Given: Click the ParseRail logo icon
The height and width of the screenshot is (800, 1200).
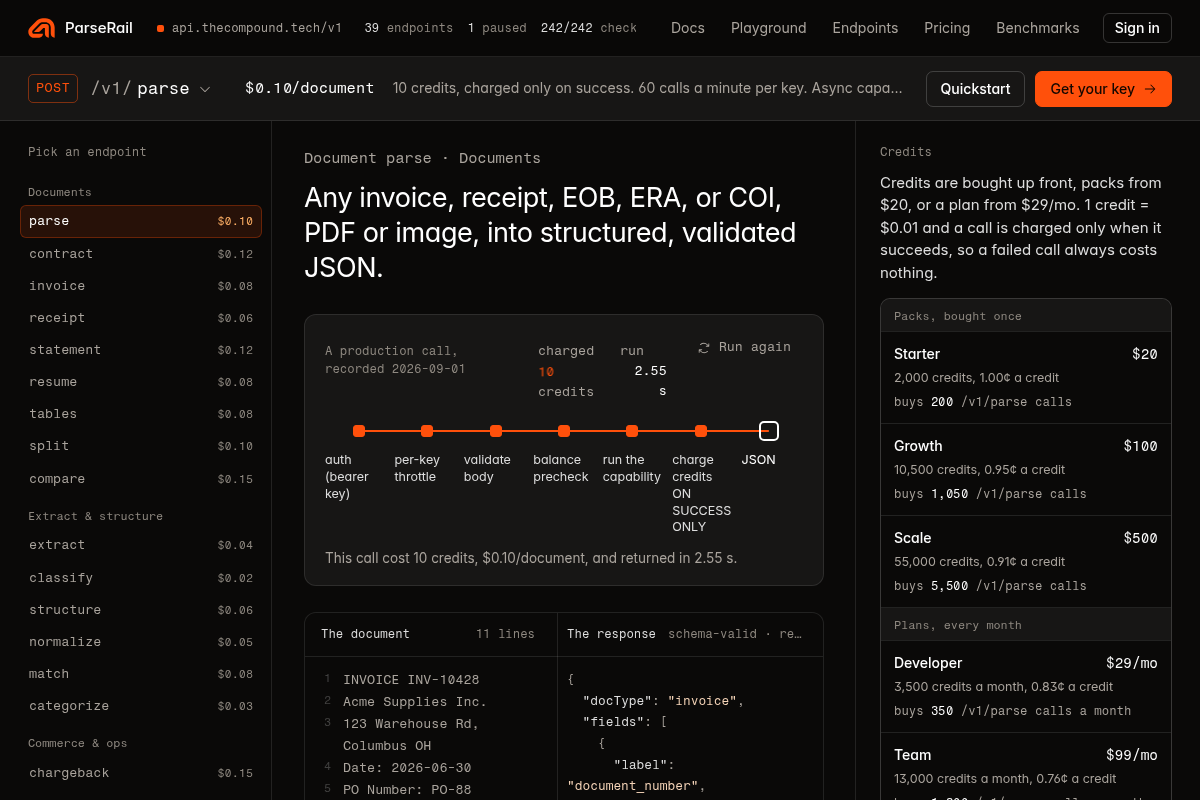Looking at the screenshot, I should (42, 28).
